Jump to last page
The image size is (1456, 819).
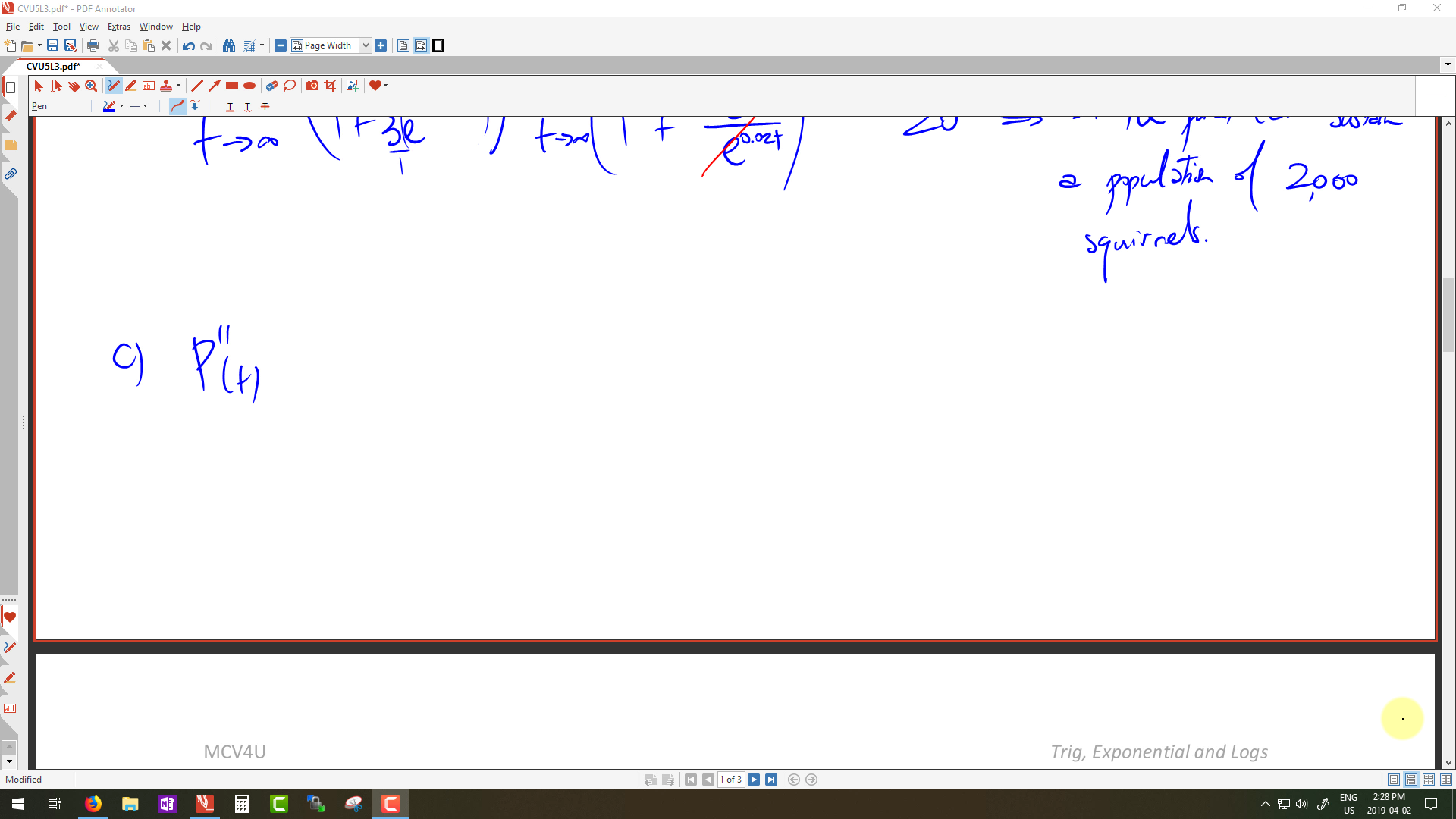tap(771, 780)
